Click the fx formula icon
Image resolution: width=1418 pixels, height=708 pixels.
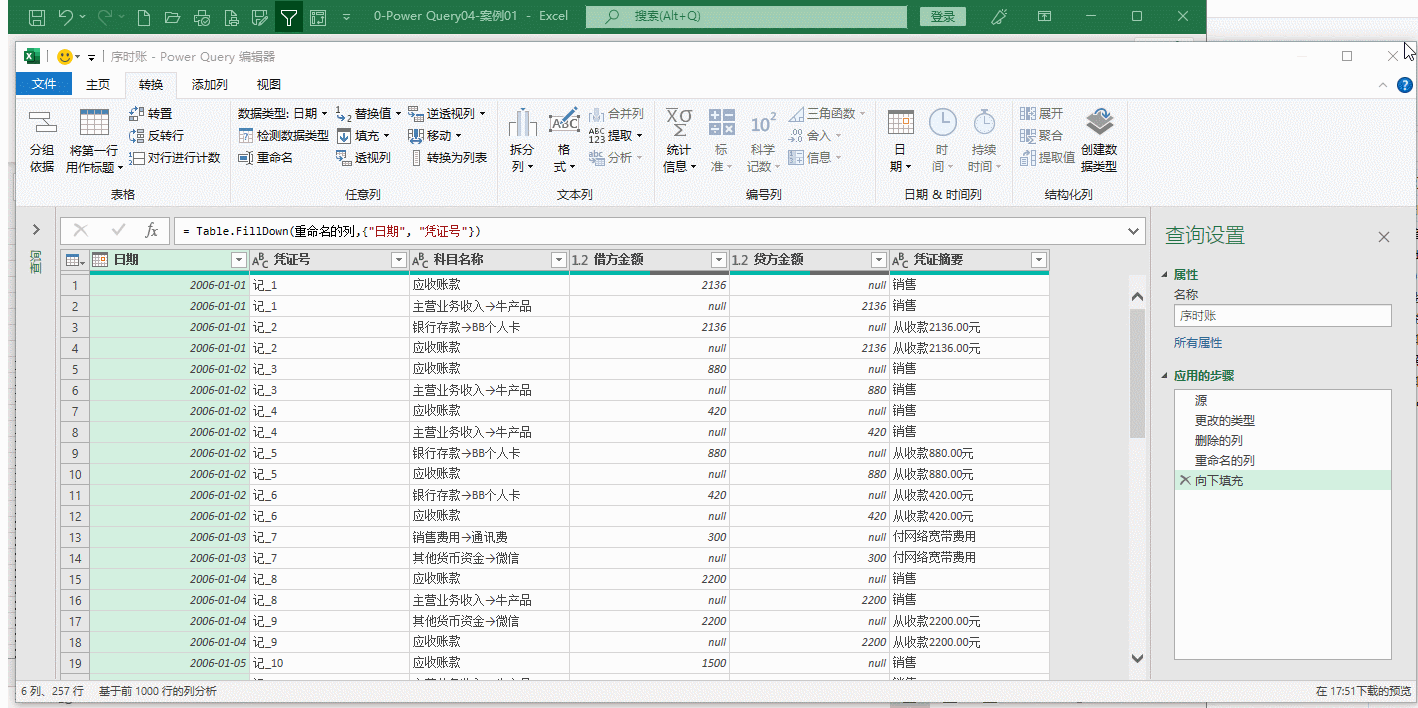pos(151,230)
